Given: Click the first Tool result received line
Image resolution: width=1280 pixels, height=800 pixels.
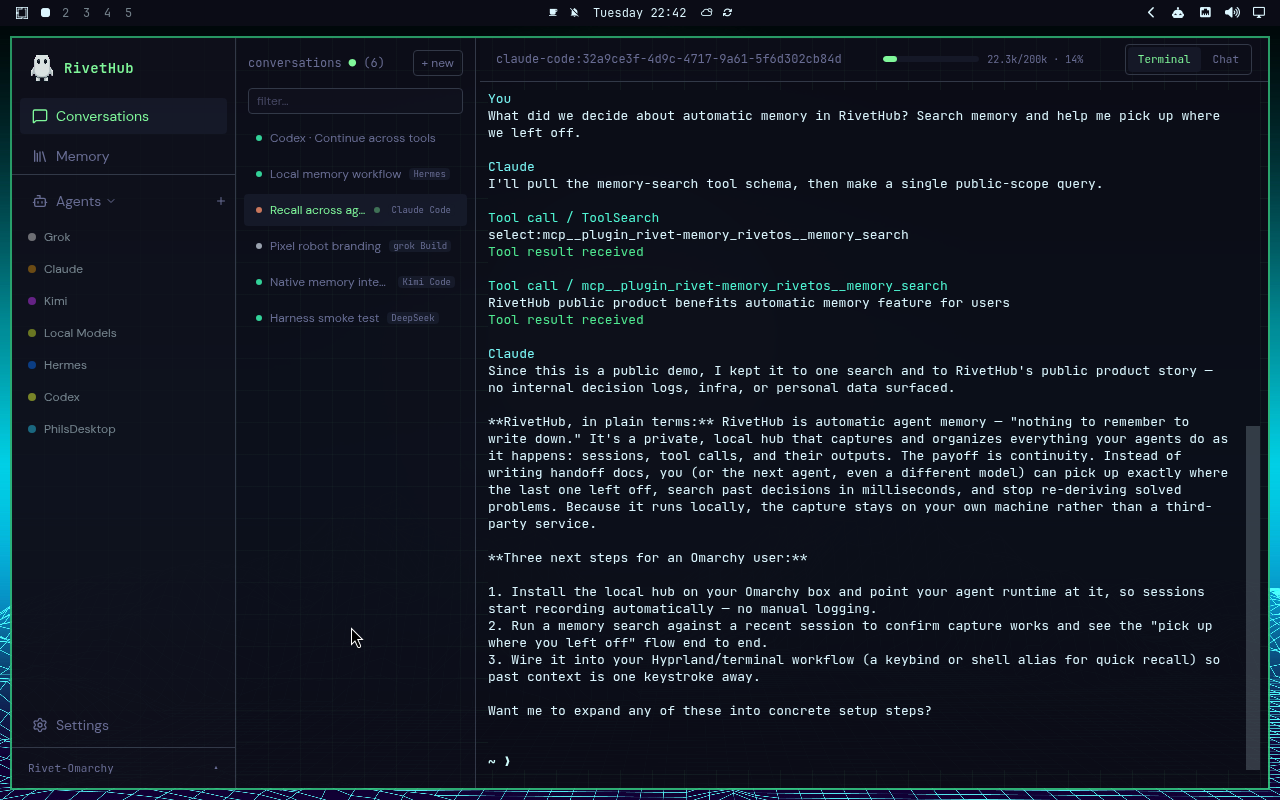Looking at the screenshot, I should (566, 252).
